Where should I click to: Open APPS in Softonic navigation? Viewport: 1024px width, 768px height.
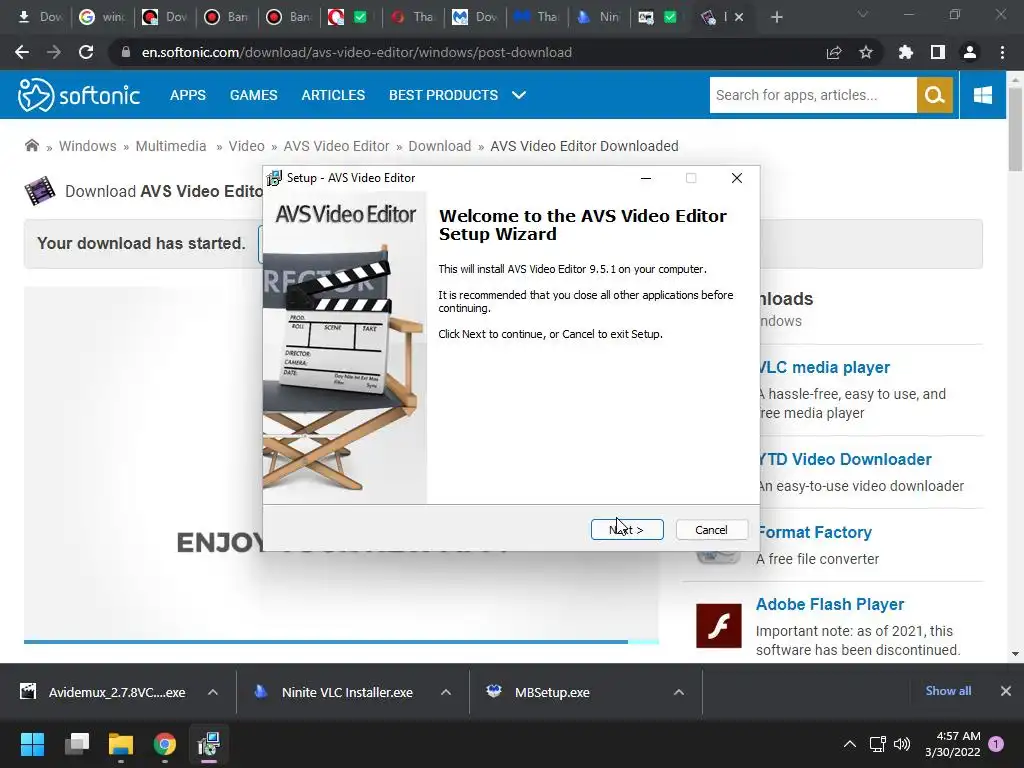click(x=188, y=95)
